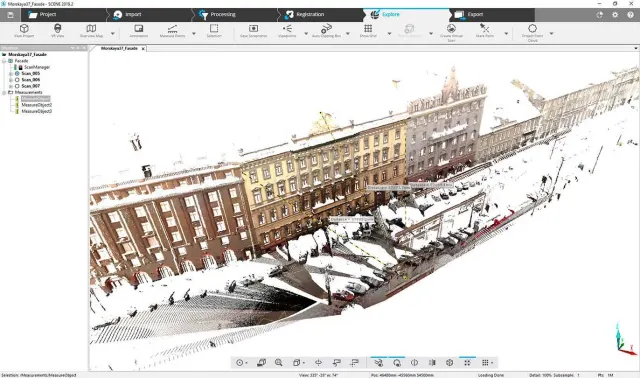Click the first flag marker icon in bottom toolbar

(337, 362)
